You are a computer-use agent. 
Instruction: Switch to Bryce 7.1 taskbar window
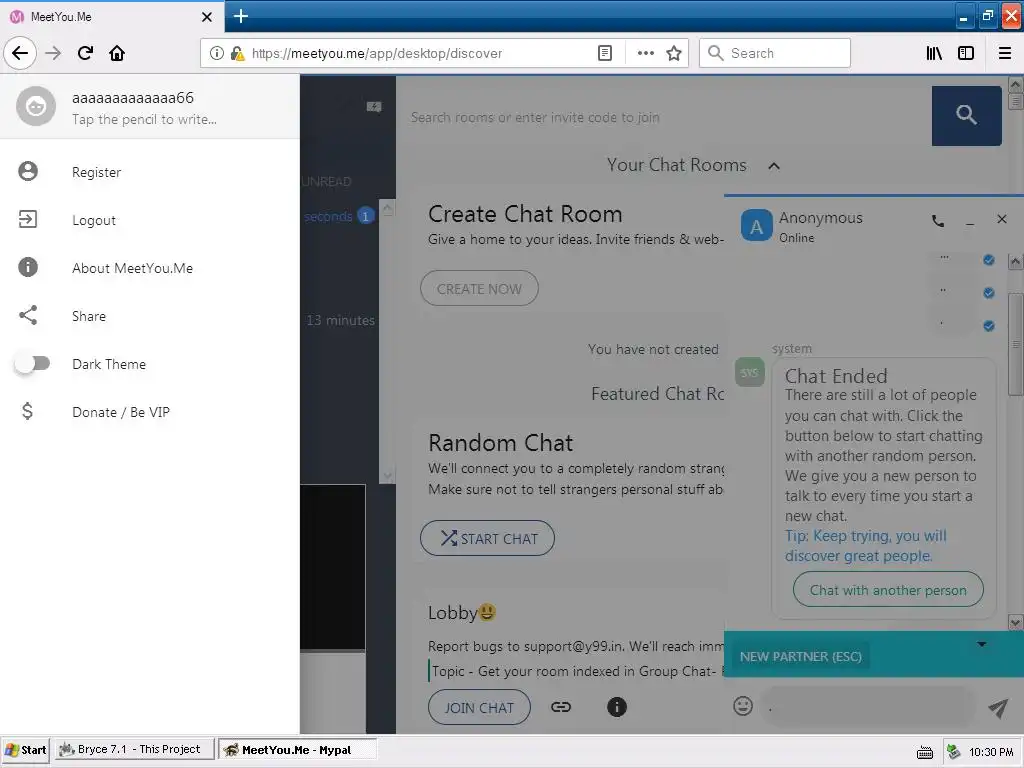(135, 749)
